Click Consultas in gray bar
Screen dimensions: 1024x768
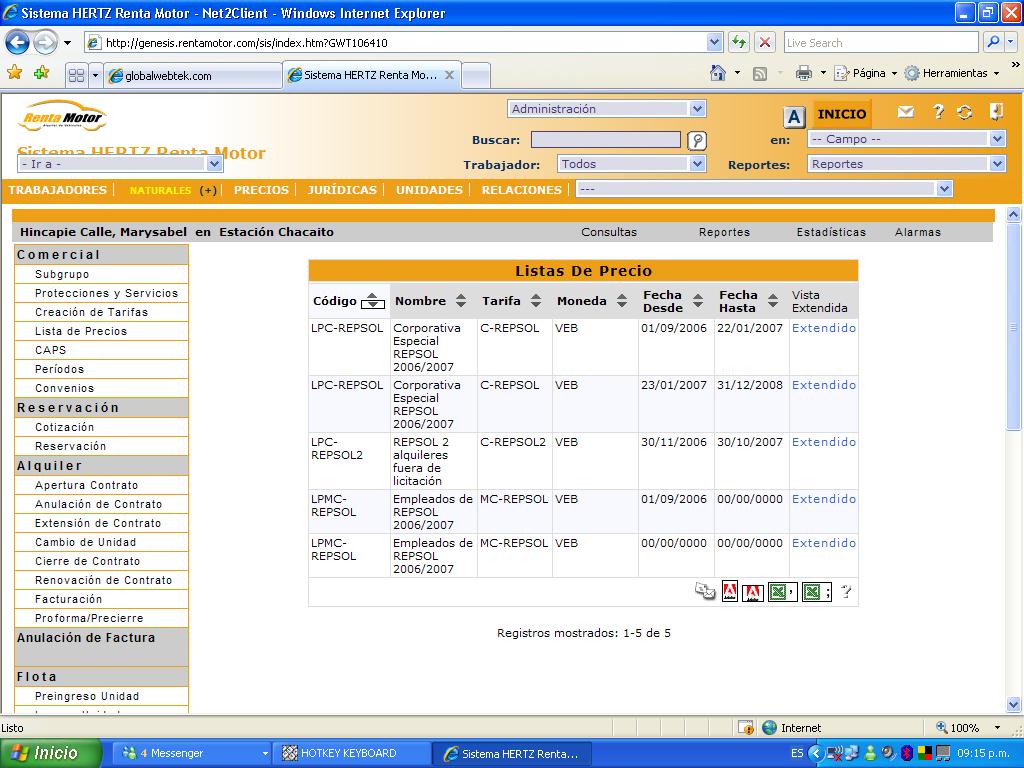point(609,232)
